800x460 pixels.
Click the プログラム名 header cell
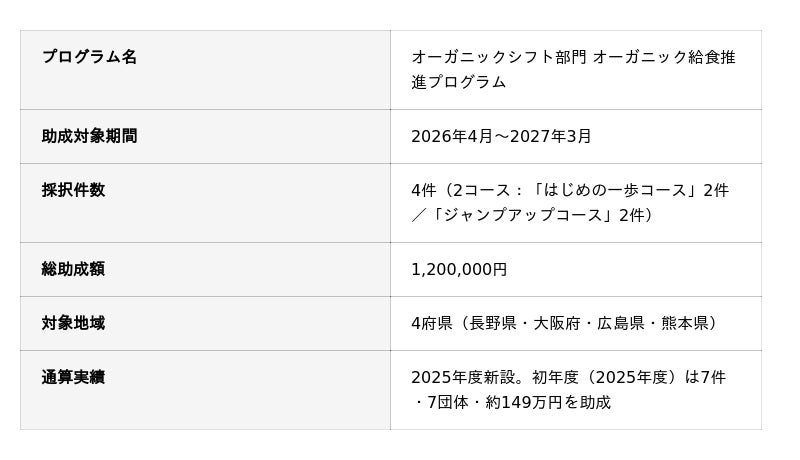pyautogui.click(x=89, y=57)
